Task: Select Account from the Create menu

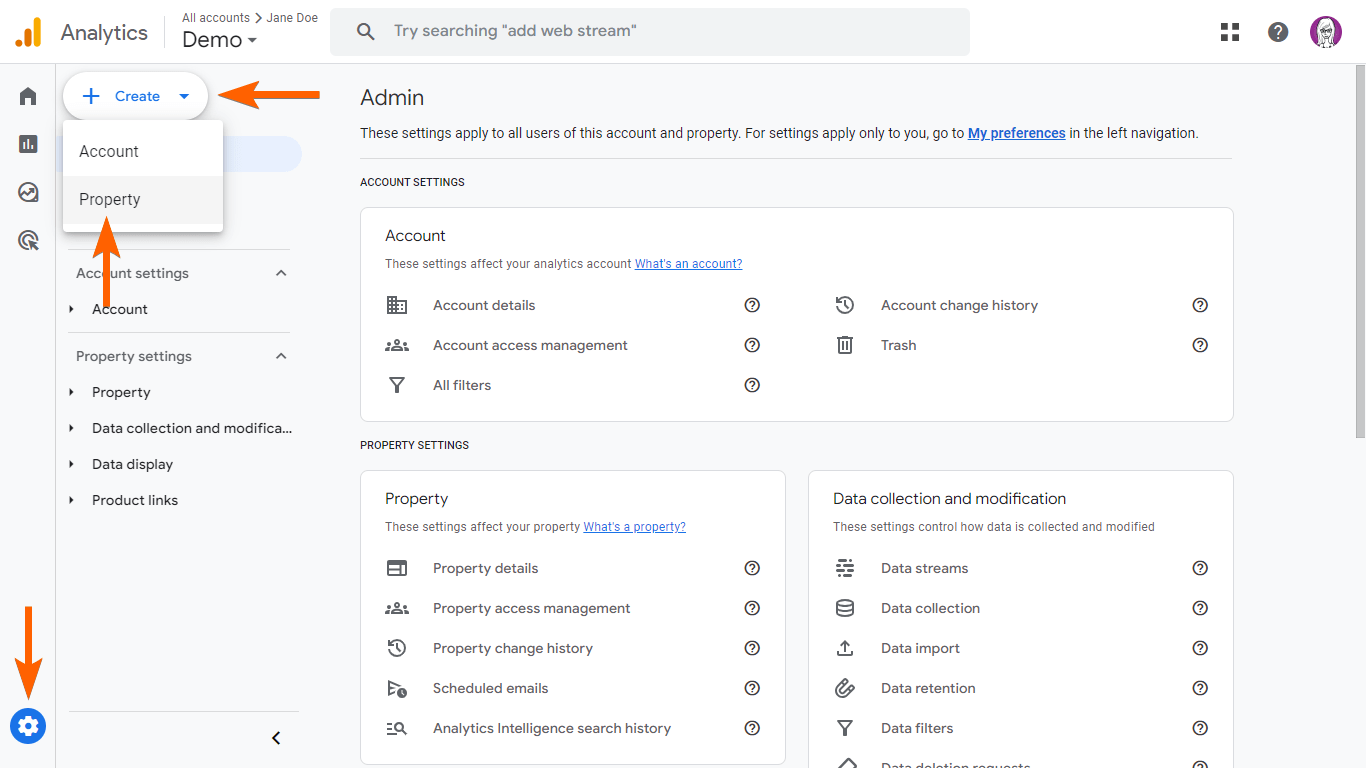Action: point(109,151)
